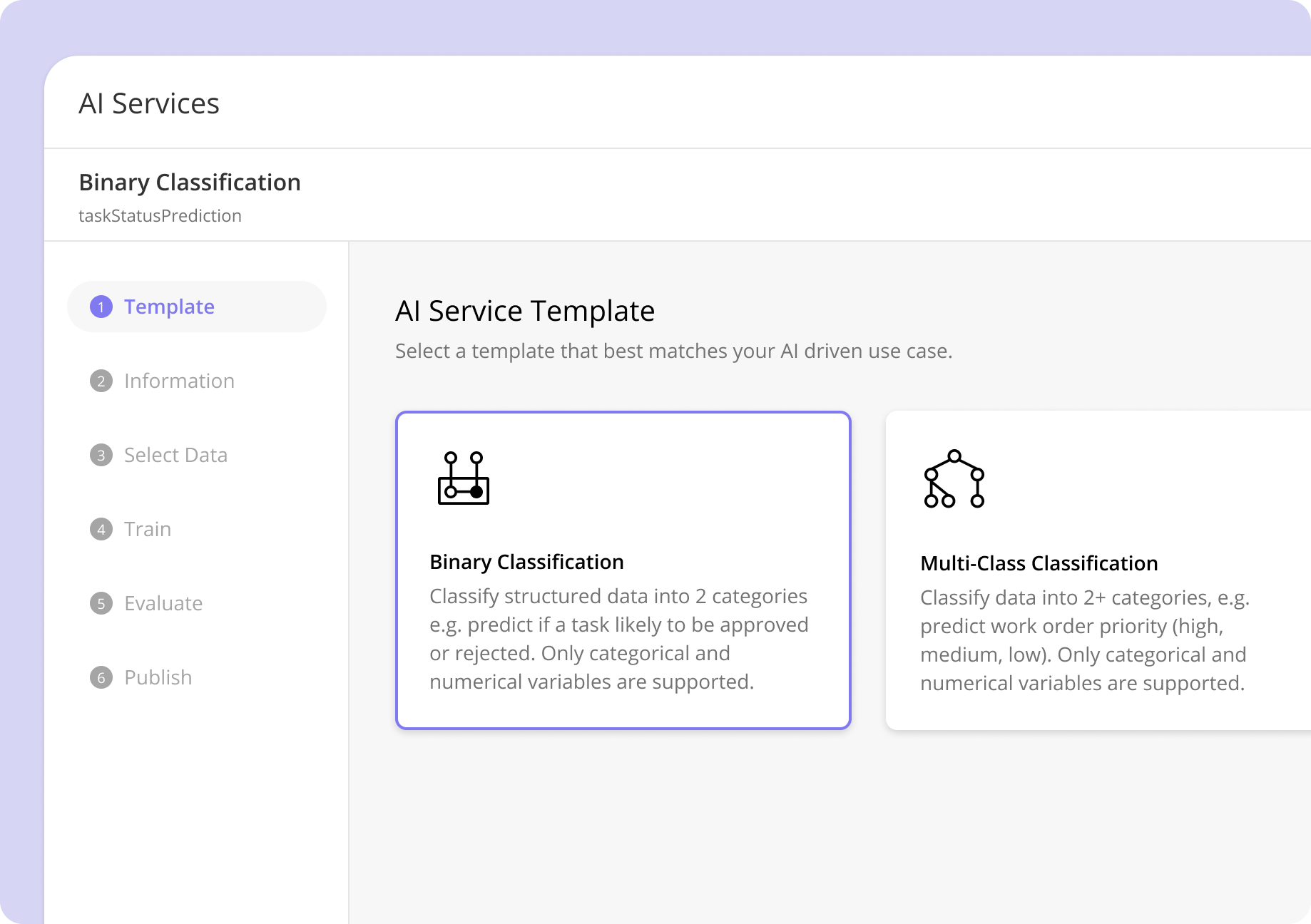
Task: Open the Template step
Action: coord(197,307)
